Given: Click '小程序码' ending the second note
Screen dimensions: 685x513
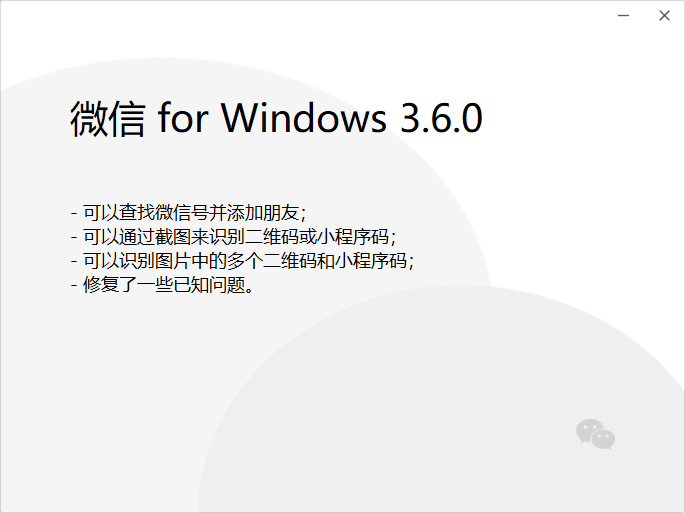Looking at the screenshot, I should click(x=353, y=237).
